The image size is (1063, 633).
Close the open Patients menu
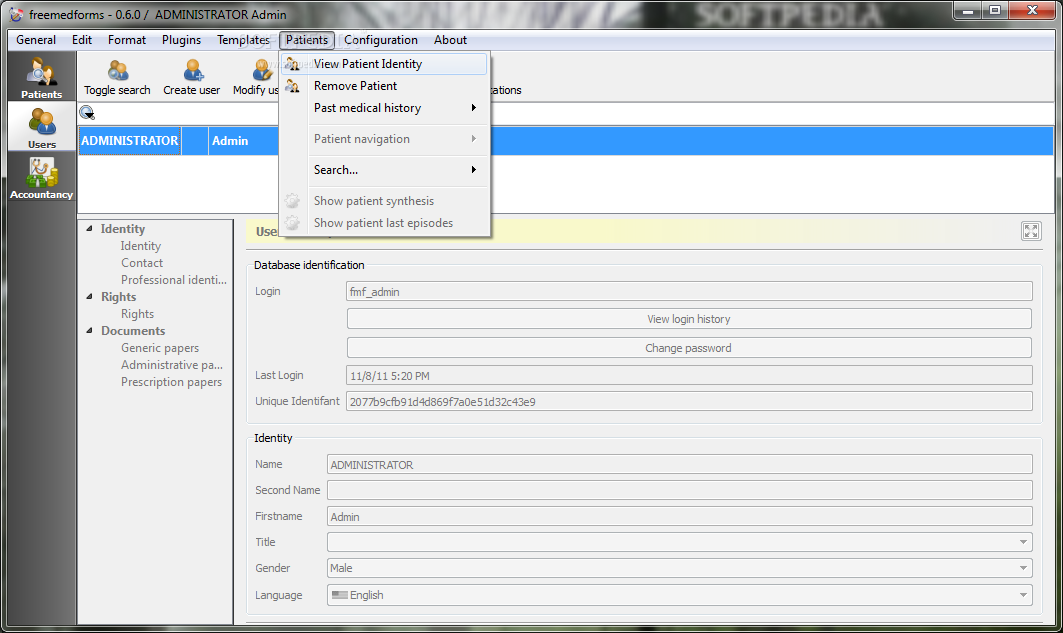(x=307, y=40)
